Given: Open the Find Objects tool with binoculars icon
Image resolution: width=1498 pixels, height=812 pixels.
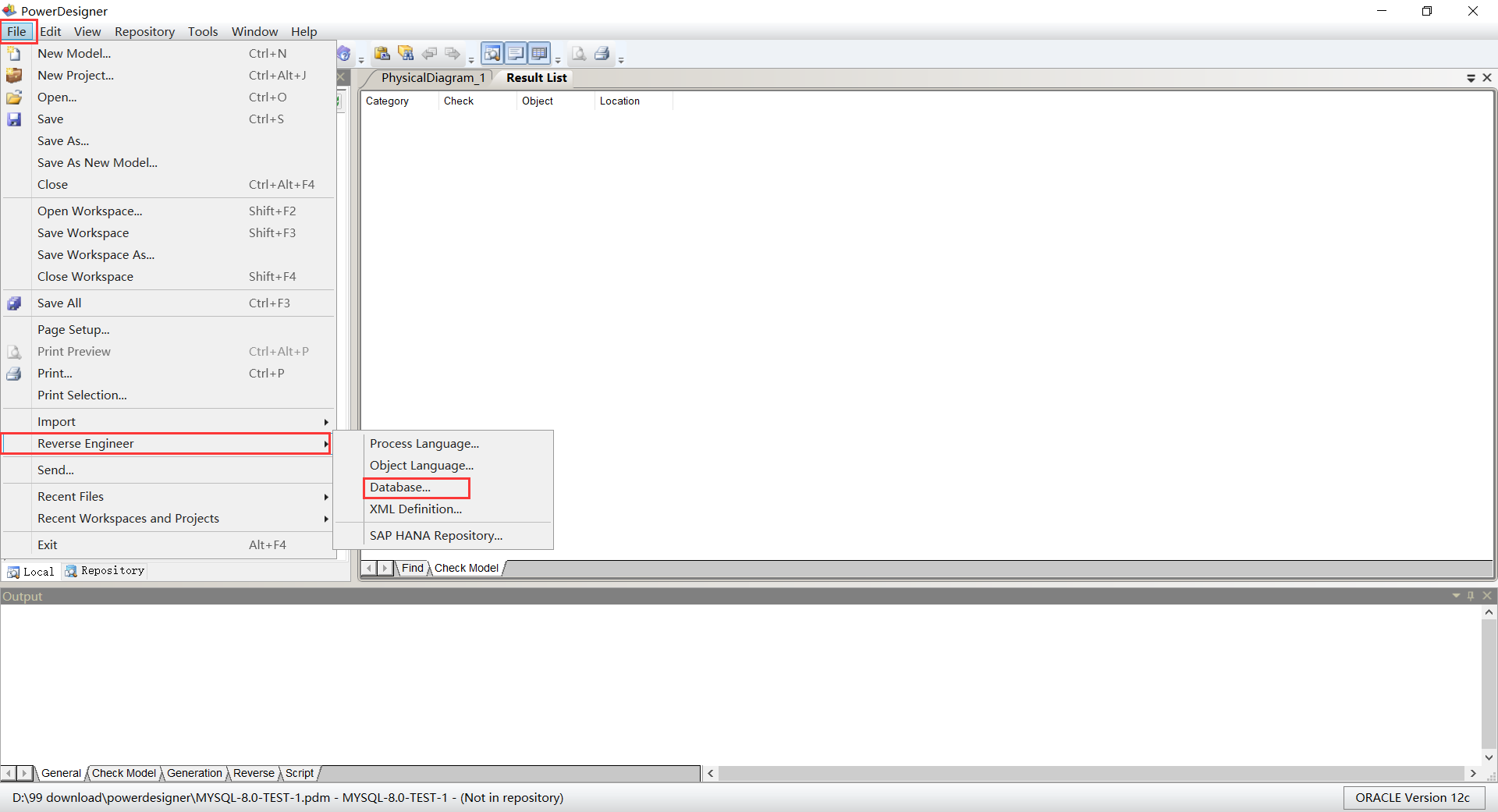Looking at the screenshot, I should pyautogui.click(x=405, y=53).
